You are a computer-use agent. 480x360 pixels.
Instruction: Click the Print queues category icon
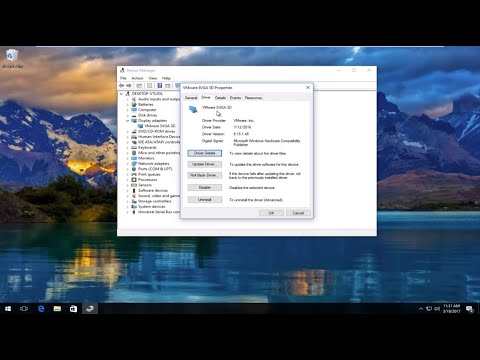134,174
